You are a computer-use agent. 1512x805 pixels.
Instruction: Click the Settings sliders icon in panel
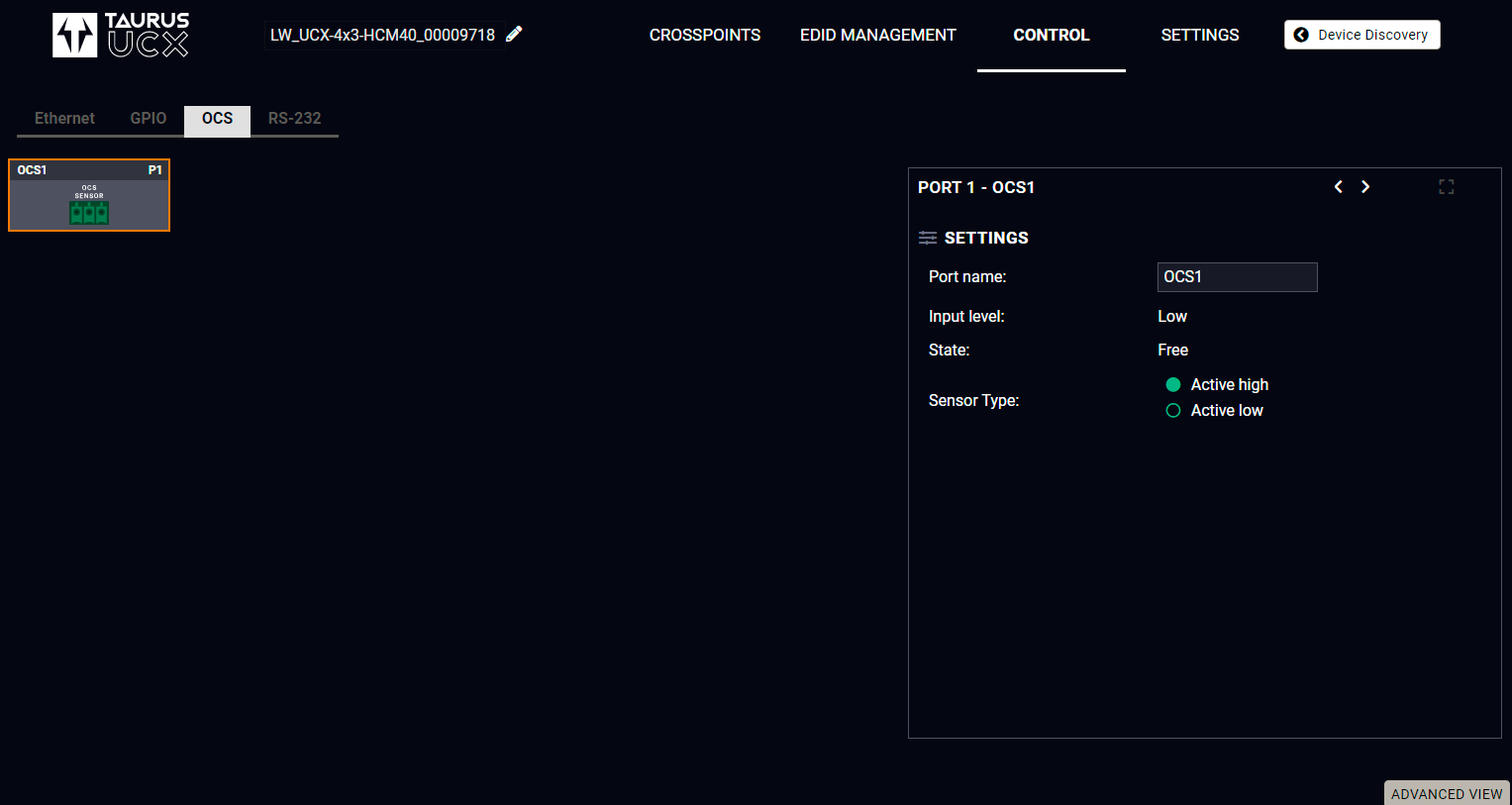point(928,238)
